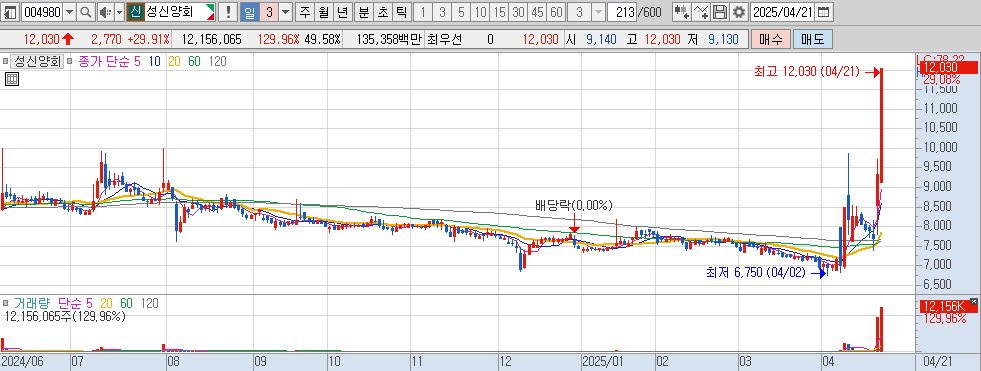The width and height of the screenshot is (981, 371).
Task: Open chart settings gear icon
Action: coord(739,12)
